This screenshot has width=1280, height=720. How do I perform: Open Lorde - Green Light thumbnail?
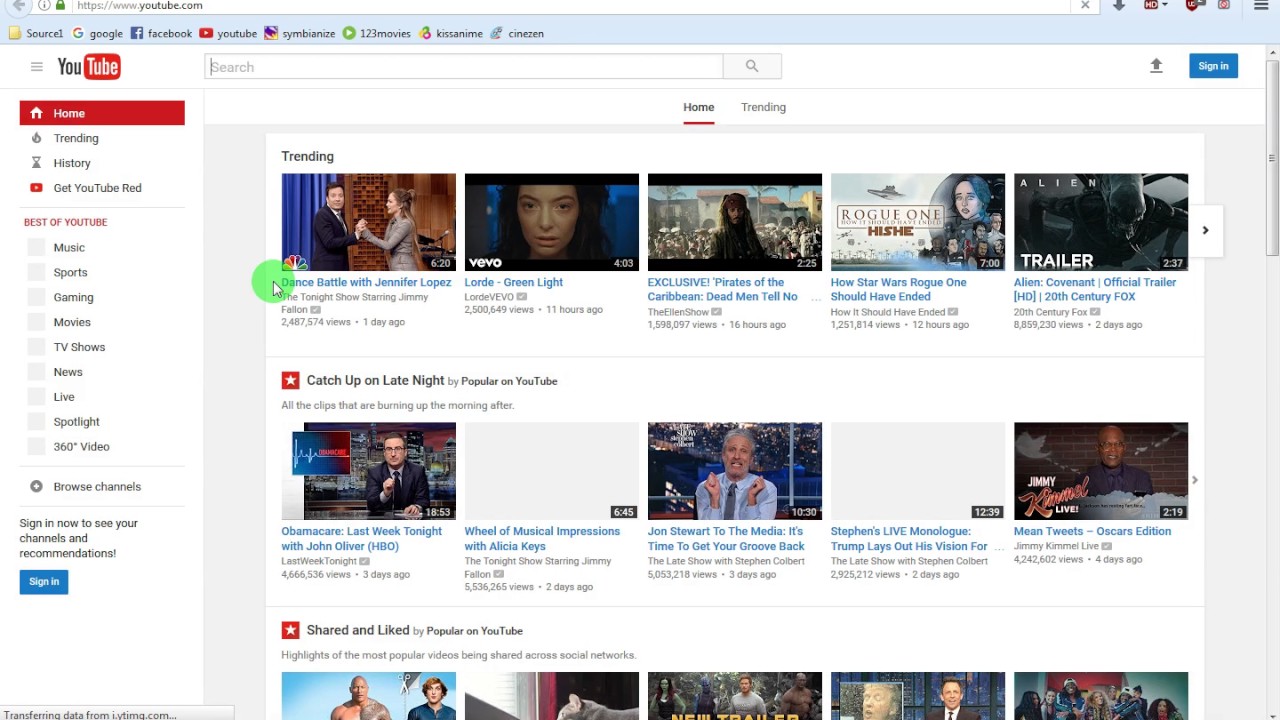pos(551,222)
